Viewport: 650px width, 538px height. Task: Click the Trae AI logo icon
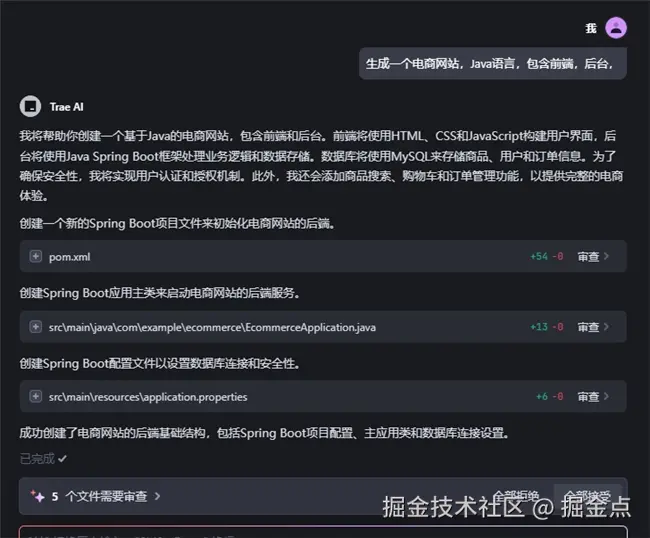pyautogui.click(x=30, y=107)
